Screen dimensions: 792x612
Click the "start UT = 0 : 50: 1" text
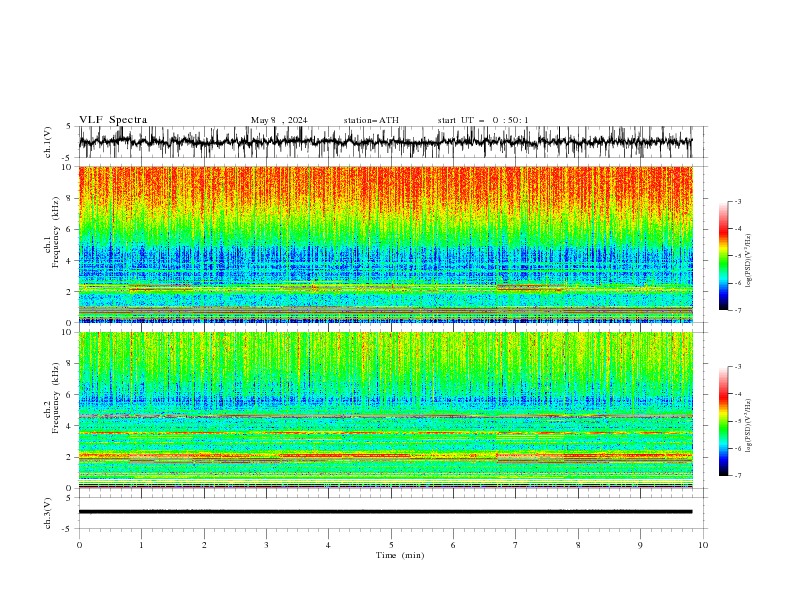482,120
